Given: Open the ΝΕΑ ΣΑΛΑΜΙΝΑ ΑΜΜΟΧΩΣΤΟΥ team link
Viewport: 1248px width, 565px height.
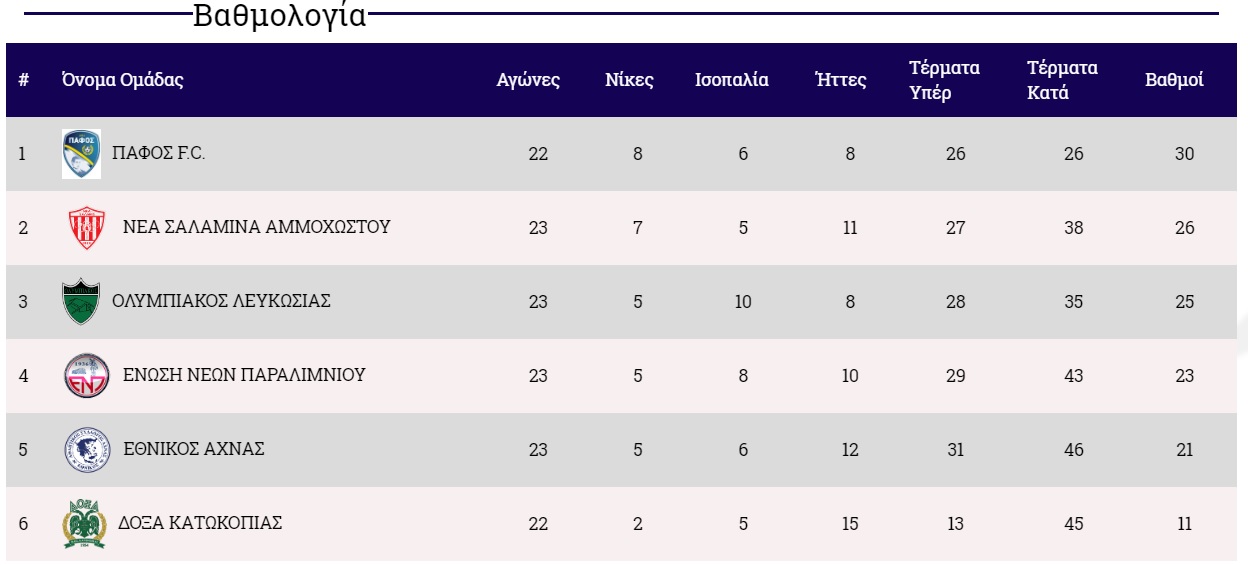Looking at the screenshot, I should pyautogui.click(x=256, y=227).
